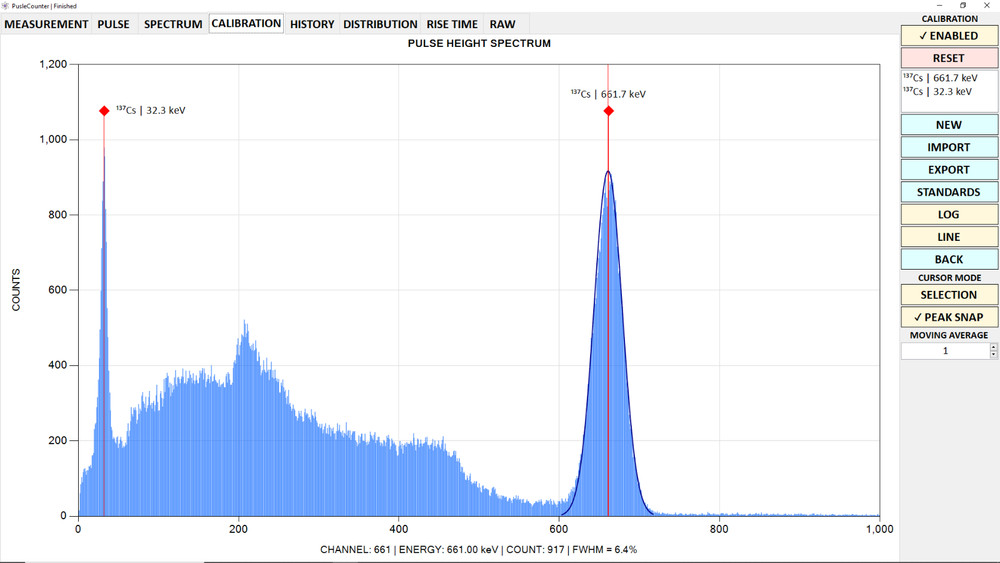The image size is (1000, 563).
Task: Click NEW to add calibration
Action: click(x=948, y=125)
